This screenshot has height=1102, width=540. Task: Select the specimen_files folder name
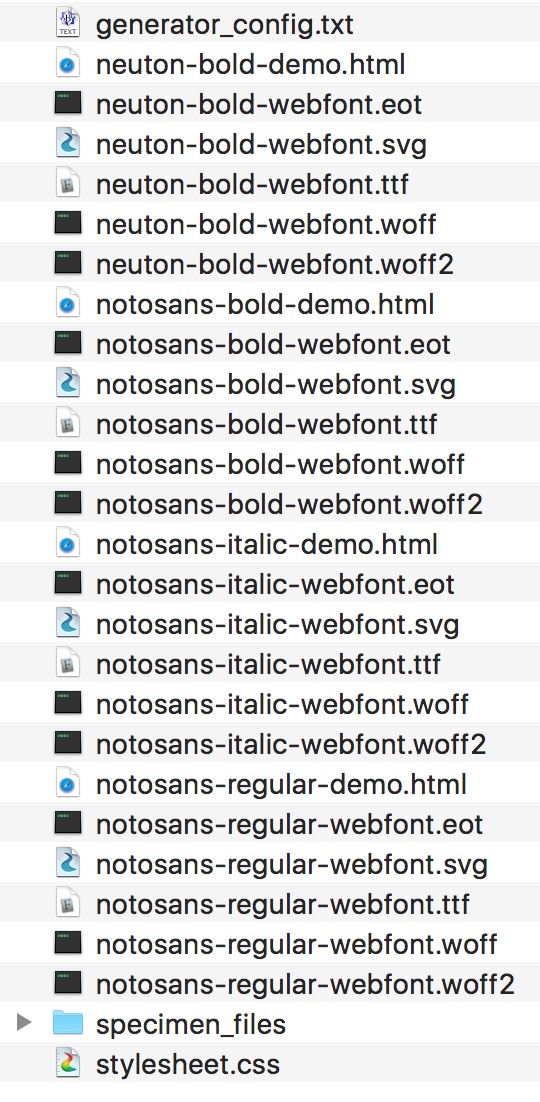(191, 1026)
